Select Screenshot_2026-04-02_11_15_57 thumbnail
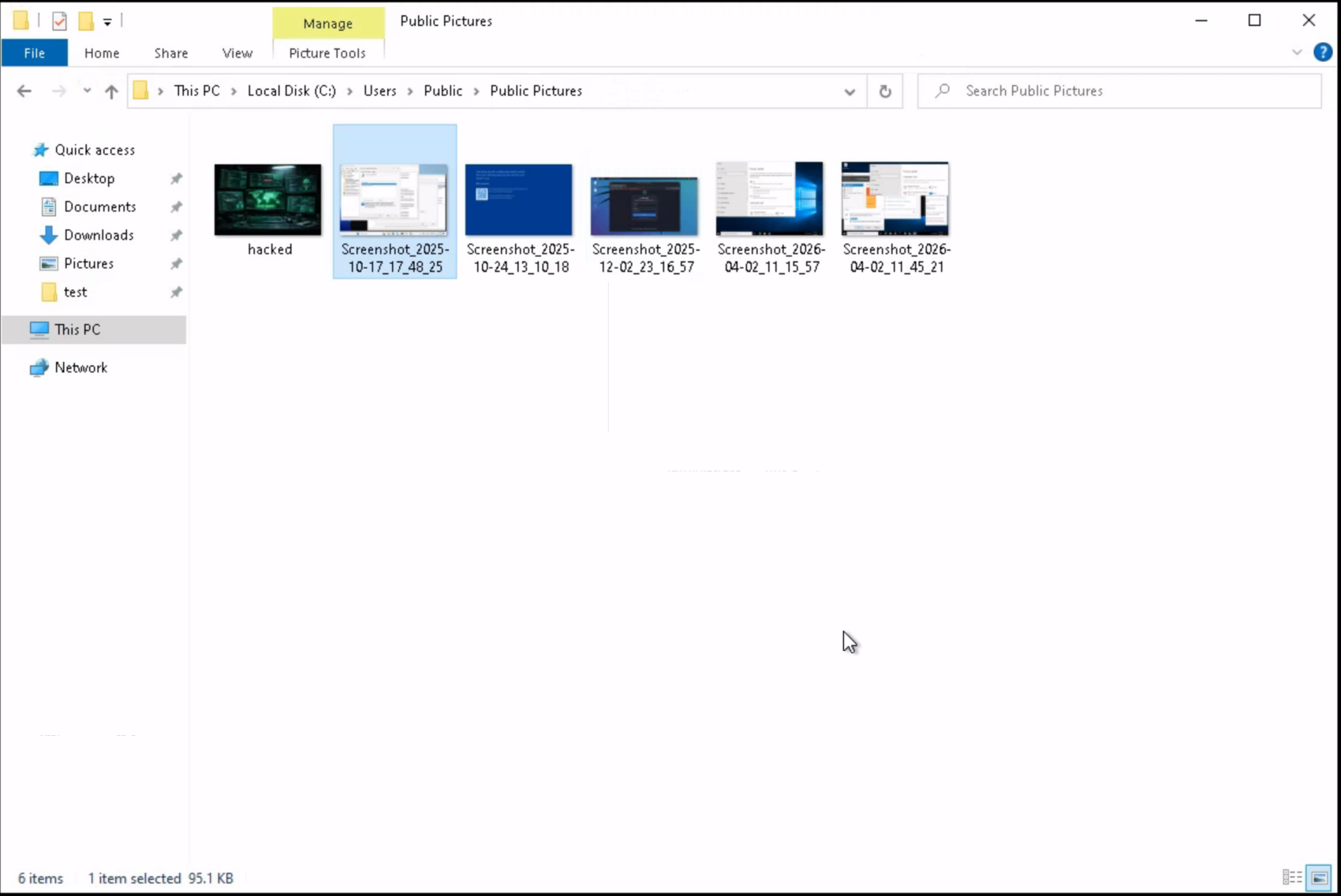Viewport: 1341px width, 896px height. 769,199
